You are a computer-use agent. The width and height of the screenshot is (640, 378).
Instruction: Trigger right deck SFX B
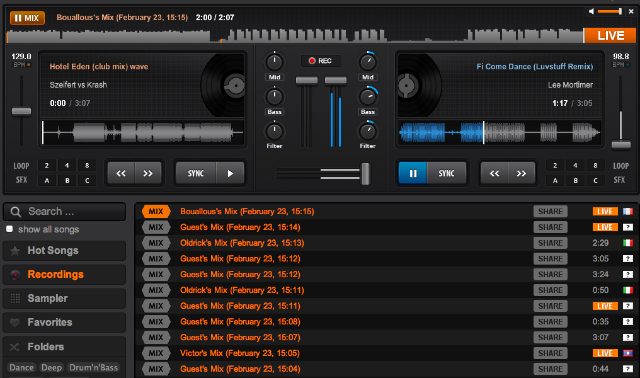click(x=575, y=180)
